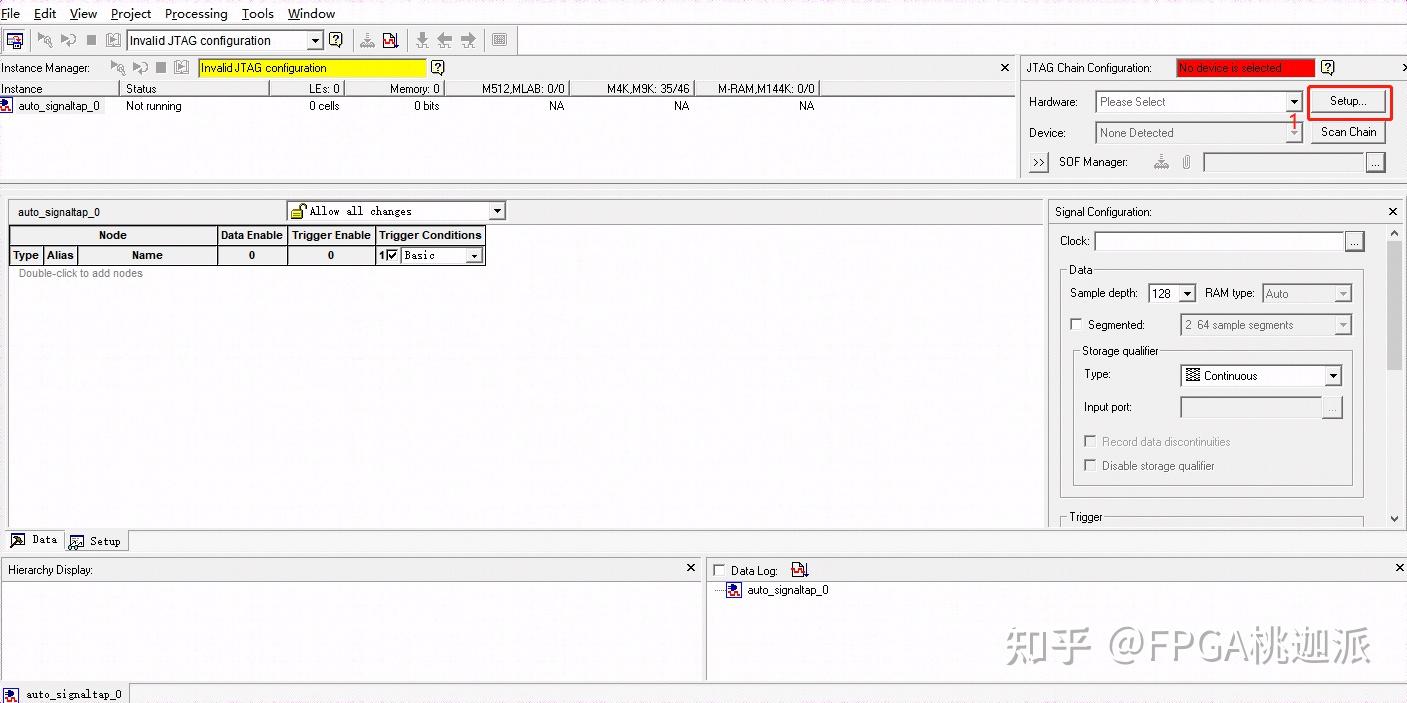1407x703 pixels.
Task: Click Autorun Analysis icon in Instance Manager
Action: (140, 68)
